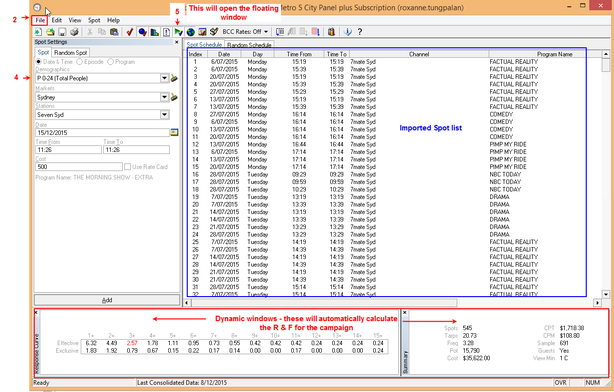Click the pencil with checkmark toolbar icon

(x=214, y=32)
